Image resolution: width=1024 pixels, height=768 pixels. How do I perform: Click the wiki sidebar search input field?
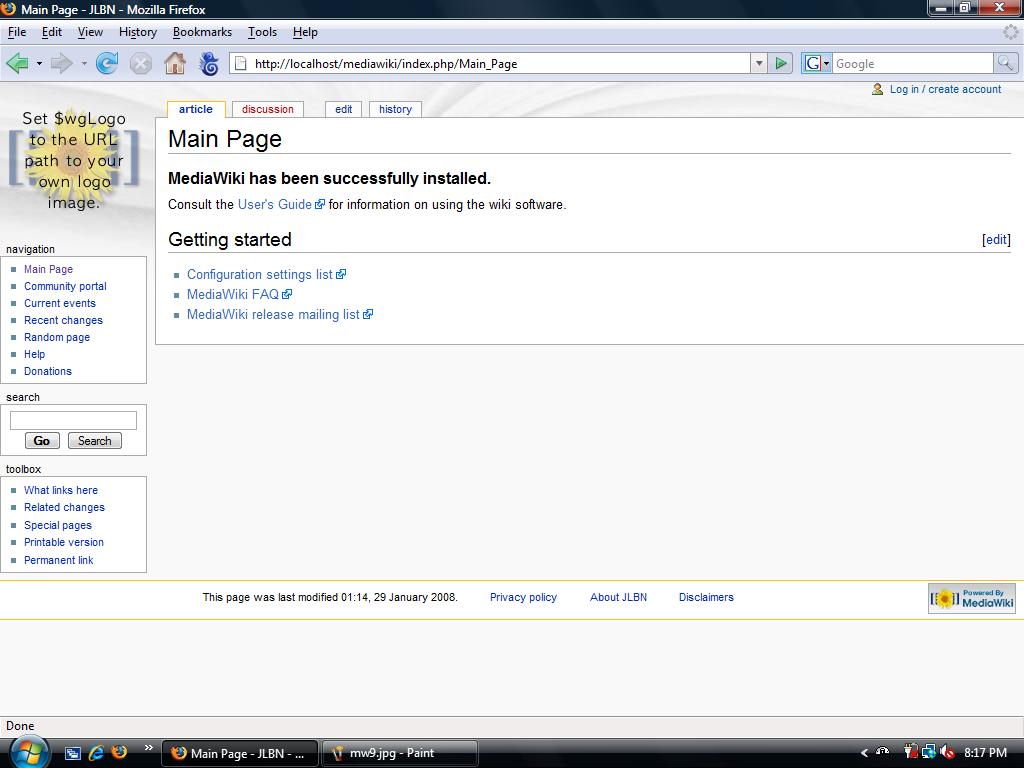pos(73,421)
